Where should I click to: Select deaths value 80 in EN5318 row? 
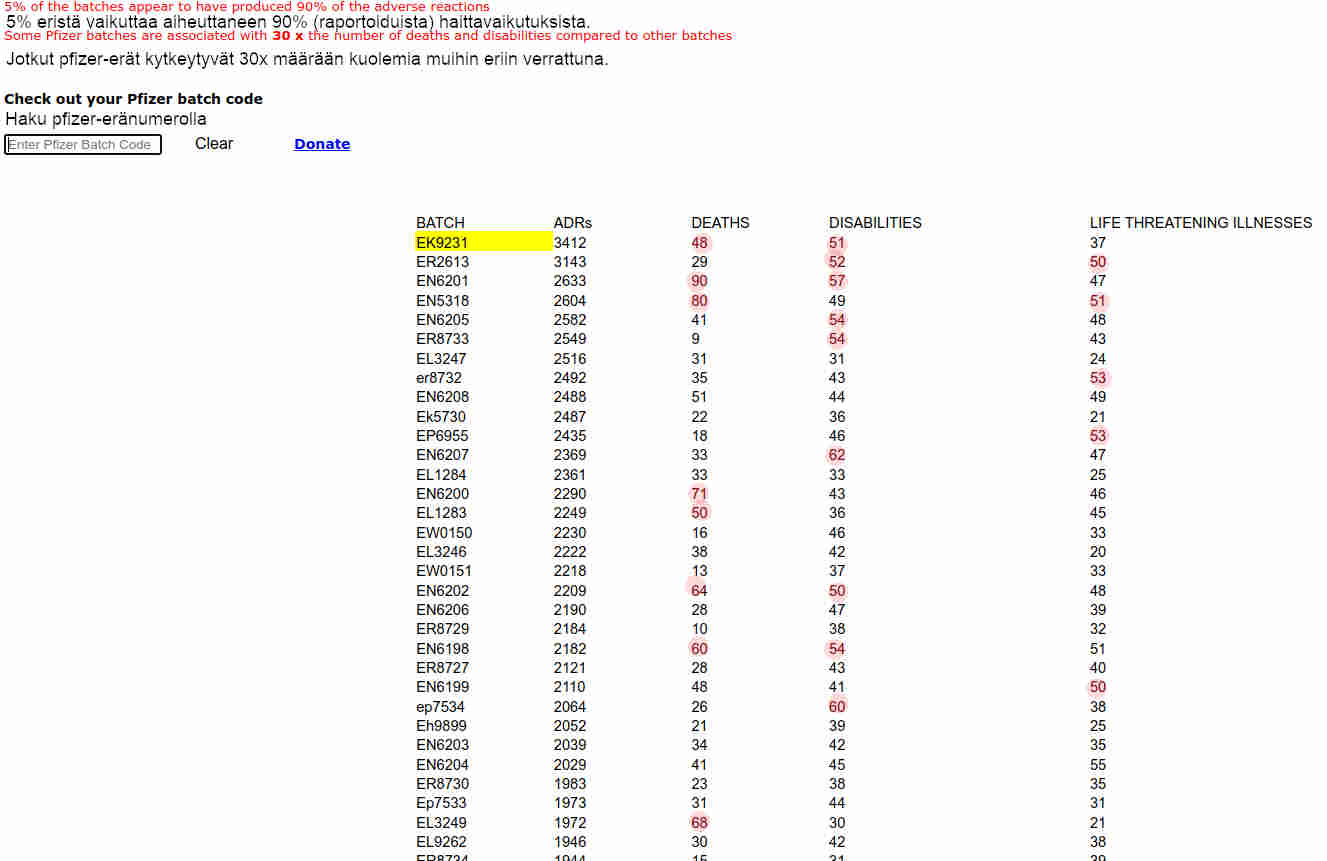pyautogui.click(x=699, y=301)
